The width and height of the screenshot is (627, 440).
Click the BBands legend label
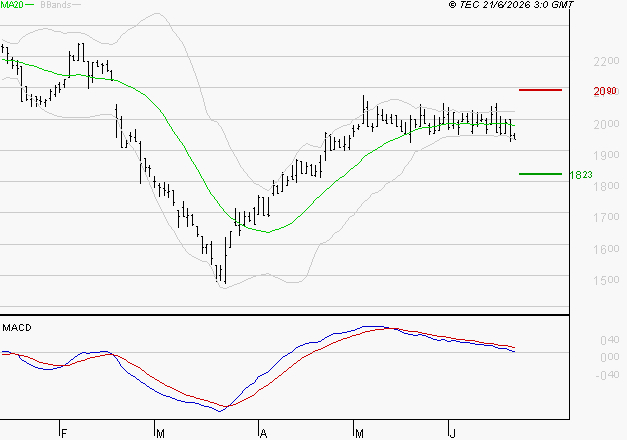56,5
